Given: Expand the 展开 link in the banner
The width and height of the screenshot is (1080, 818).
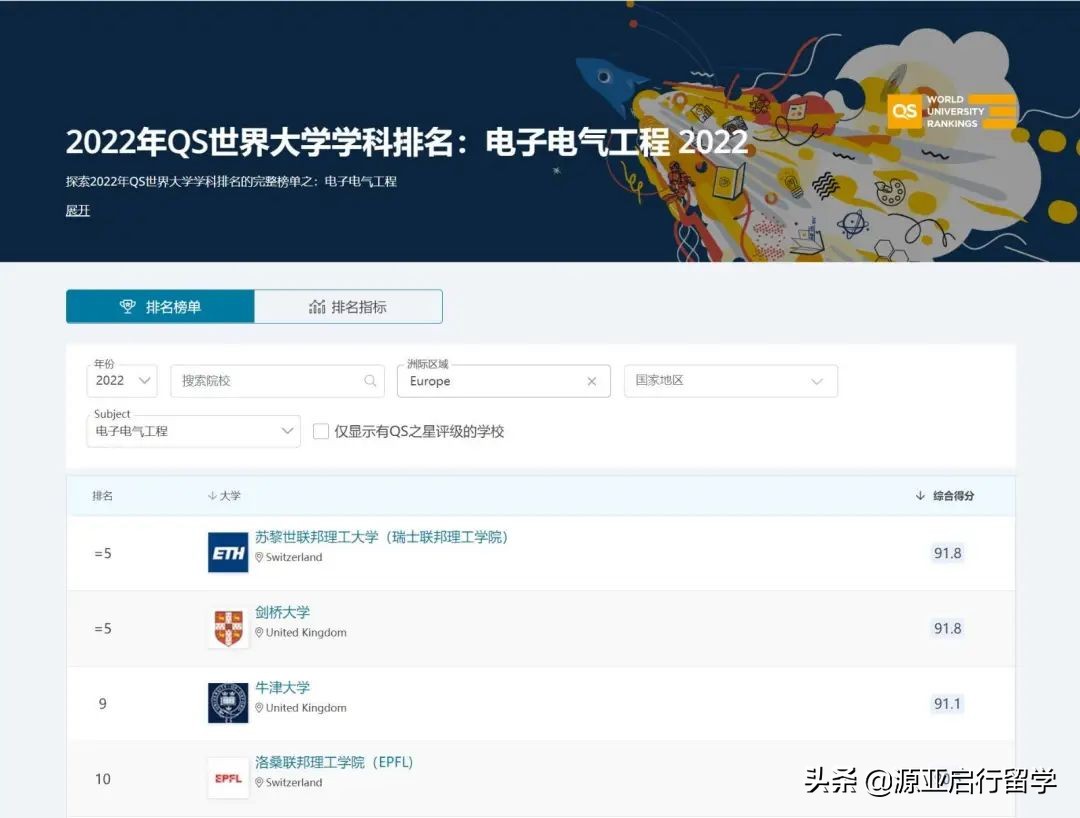Looking at the screenshot, I should 77,211.
